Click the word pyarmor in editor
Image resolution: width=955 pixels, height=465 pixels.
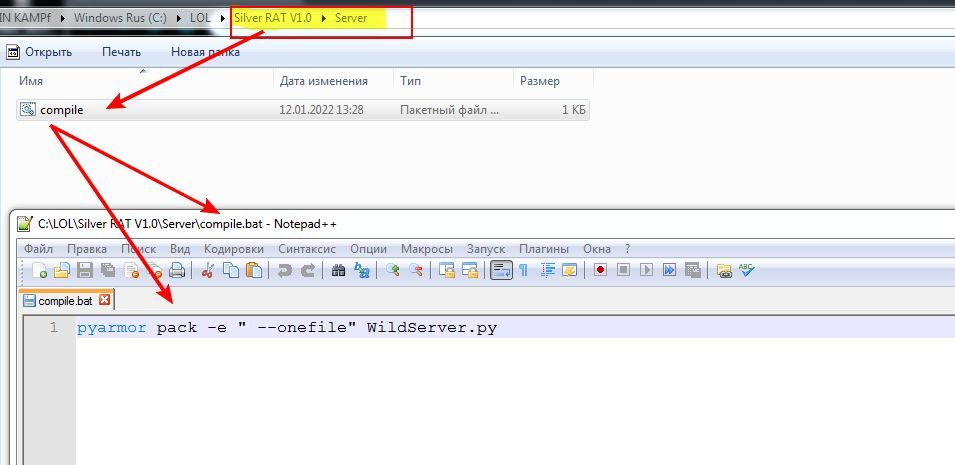click(111, 328)
